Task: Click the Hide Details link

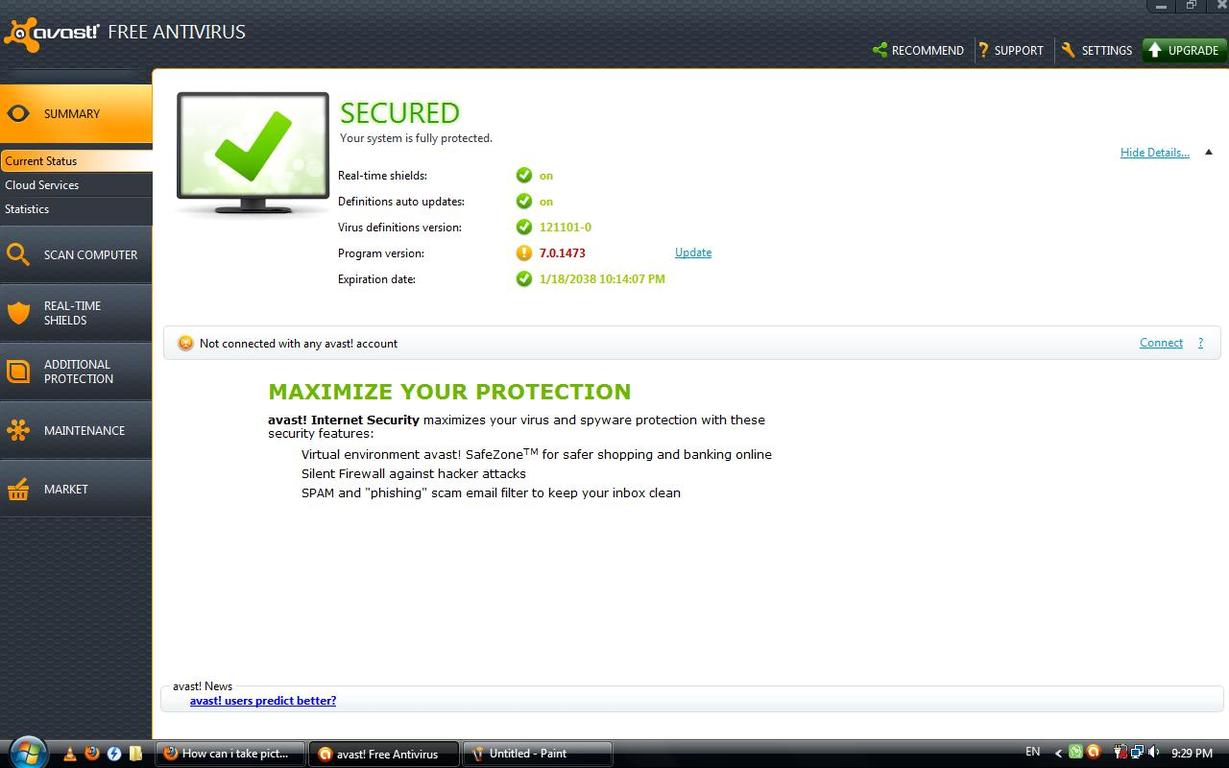Action: [1154, 153]
